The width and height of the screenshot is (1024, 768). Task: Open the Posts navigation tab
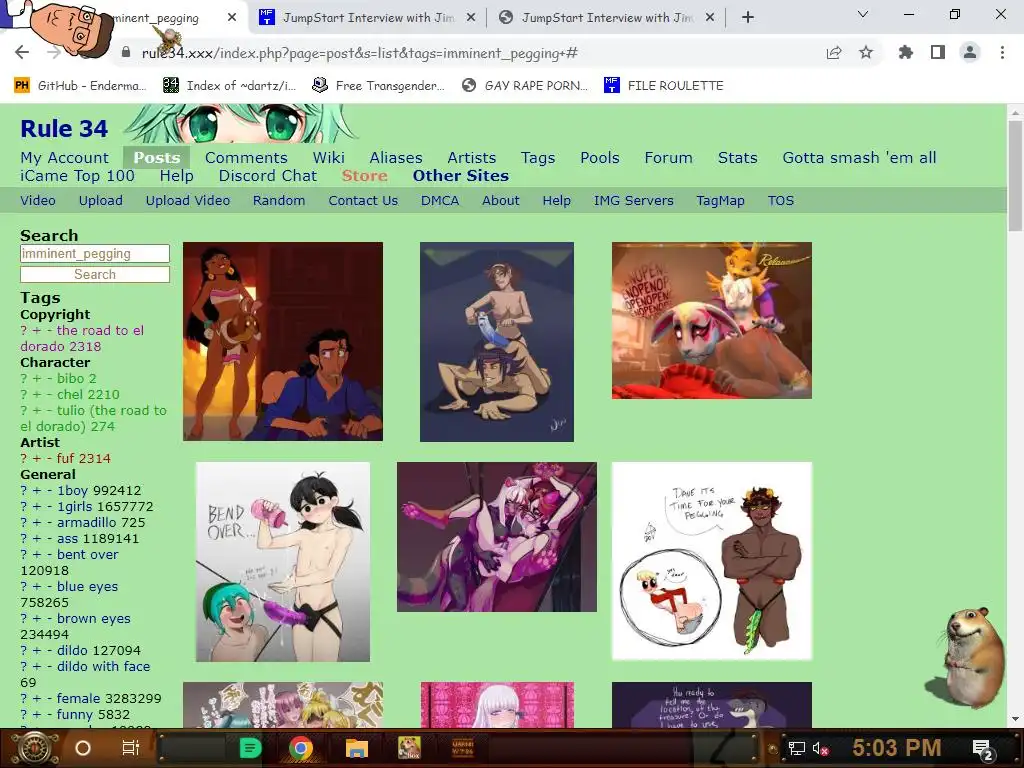click(x=157, y=157)
